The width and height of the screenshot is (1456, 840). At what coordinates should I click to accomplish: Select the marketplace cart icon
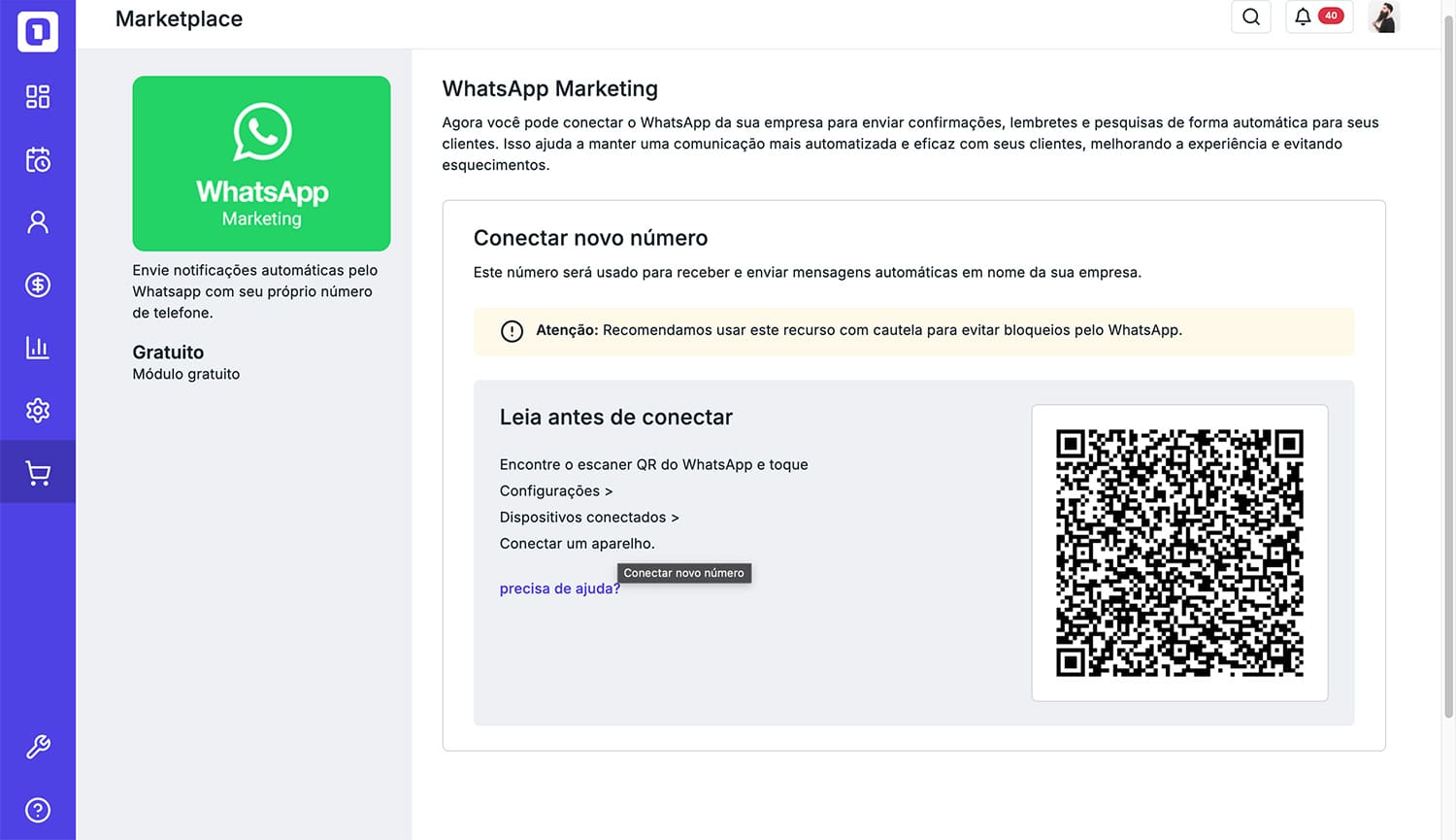[x=38, y=473]
